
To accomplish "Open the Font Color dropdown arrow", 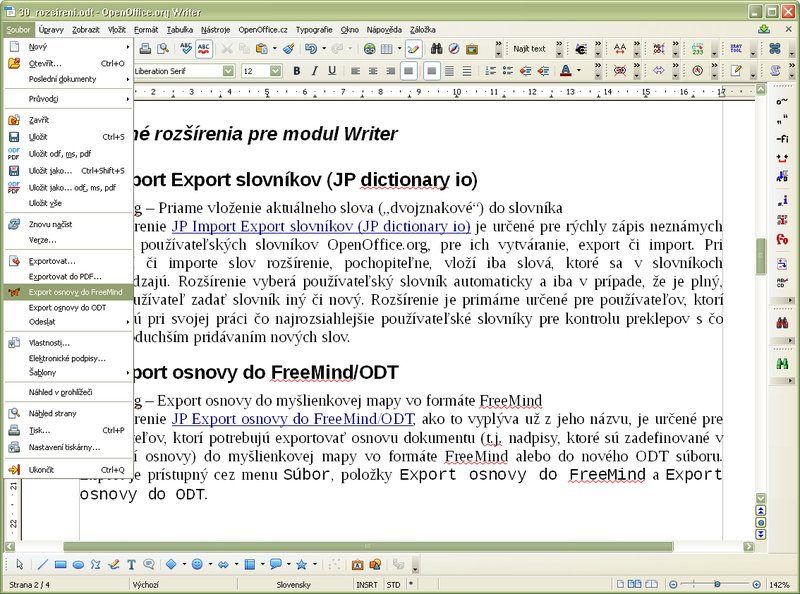I will click(579, 71).
